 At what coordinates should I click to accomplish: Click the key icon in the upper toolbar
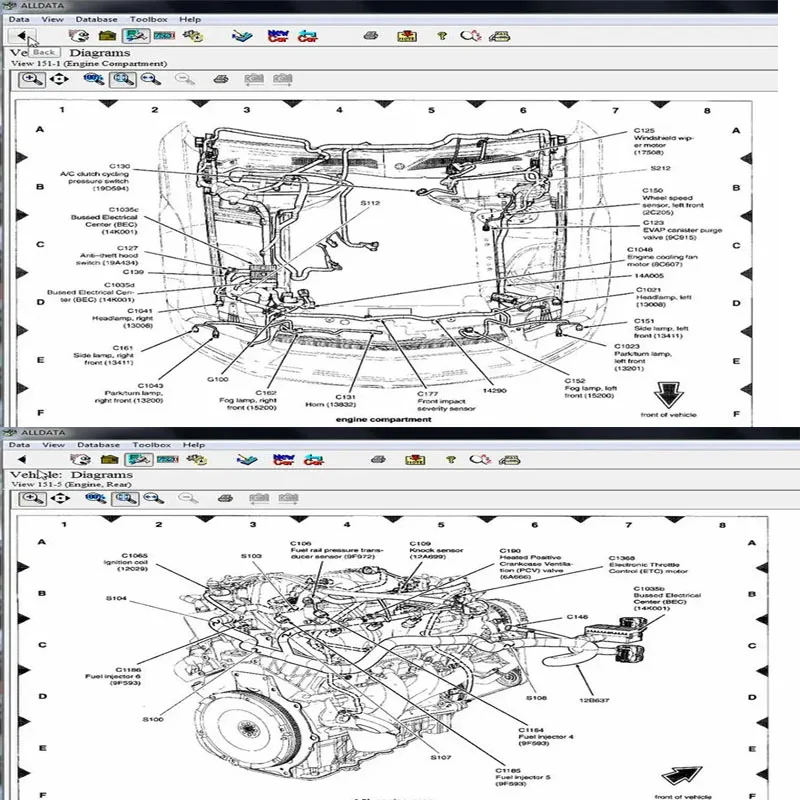[442, 36]
